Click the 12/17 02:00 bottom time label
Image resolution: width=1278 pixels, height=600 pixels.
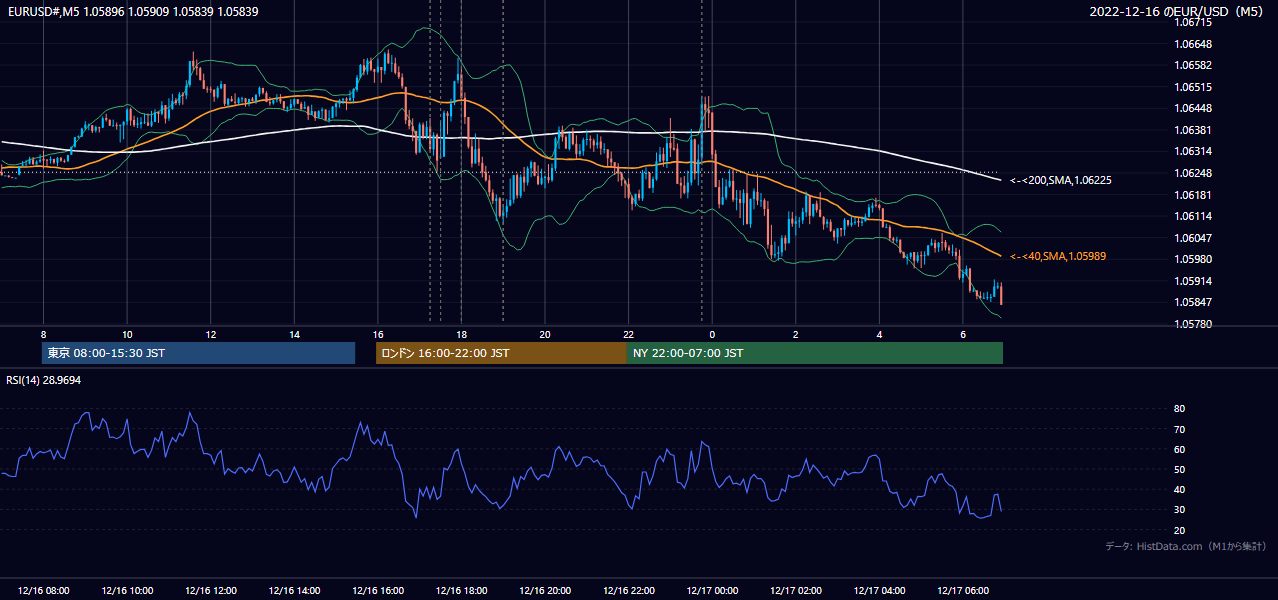click(796, 591)
